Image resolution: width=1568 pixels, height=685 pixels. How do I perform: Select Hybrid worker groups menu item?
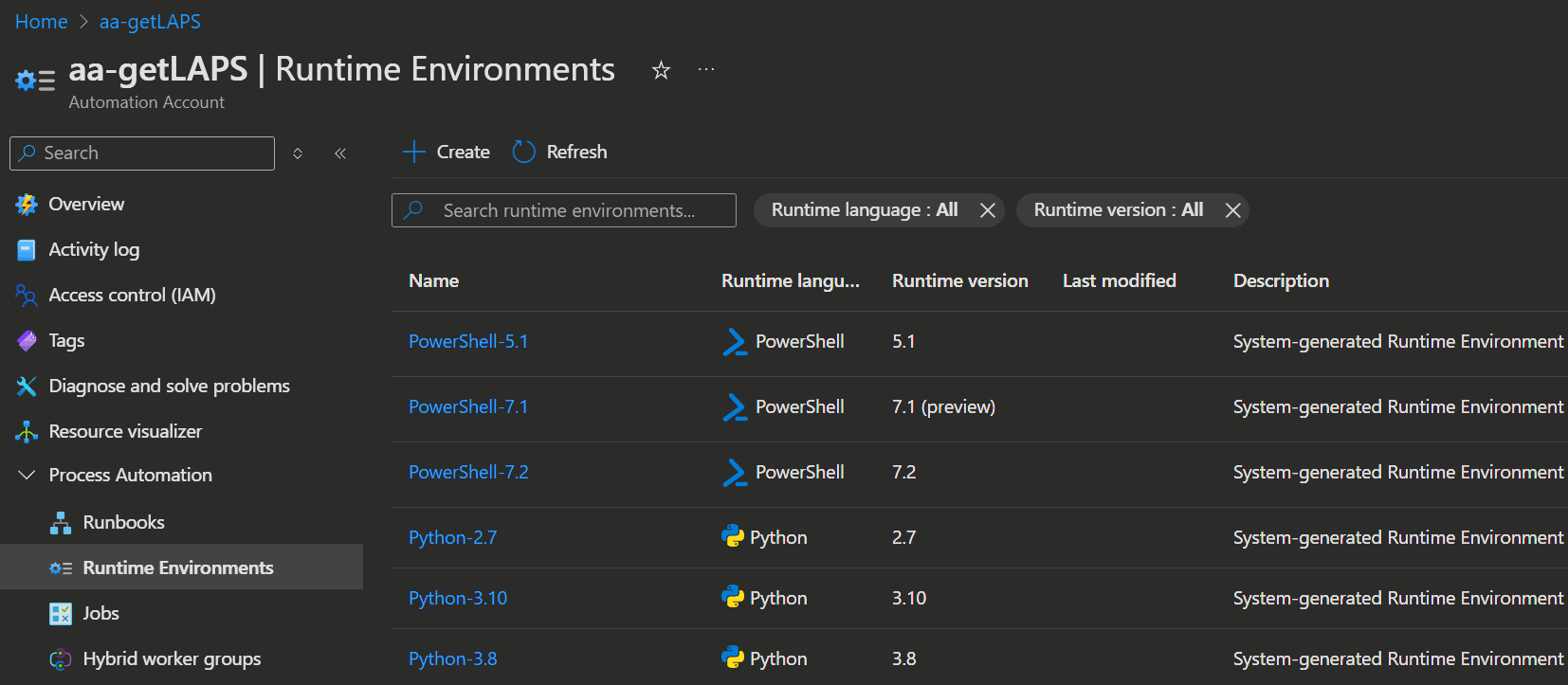172,658
